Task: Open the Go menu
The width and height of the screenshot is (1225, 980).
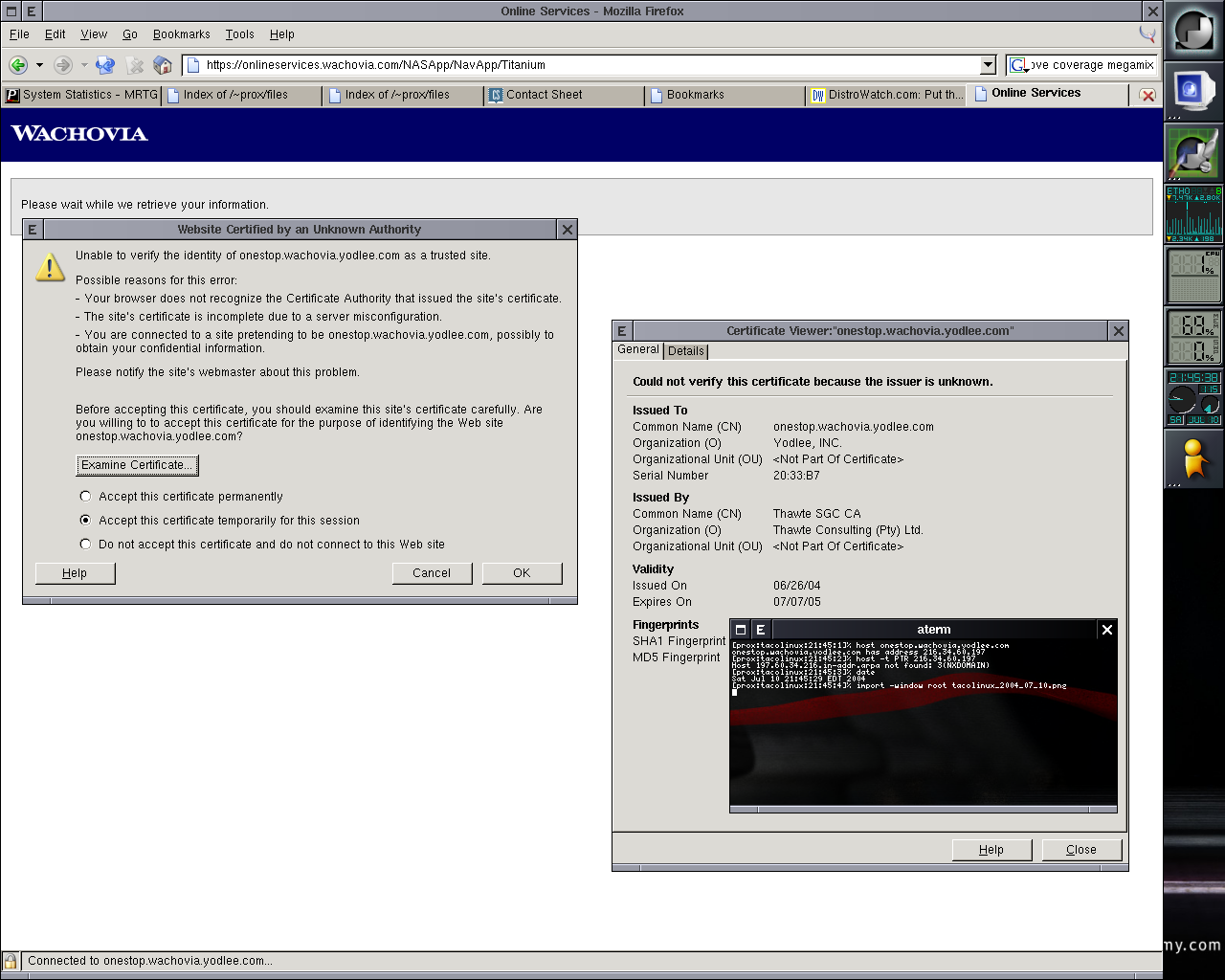Action: point(130,34)
